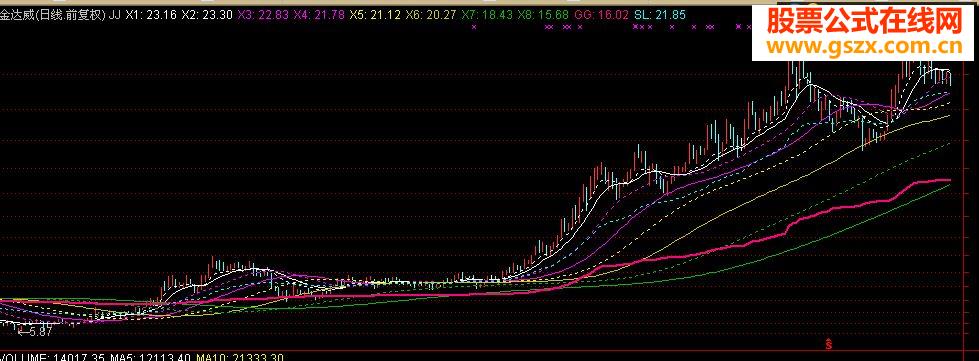Image resolution: width=979 pixels, height=361 pixels.
Task: Click the red S marker on the time axis
Action: (829, 343)
